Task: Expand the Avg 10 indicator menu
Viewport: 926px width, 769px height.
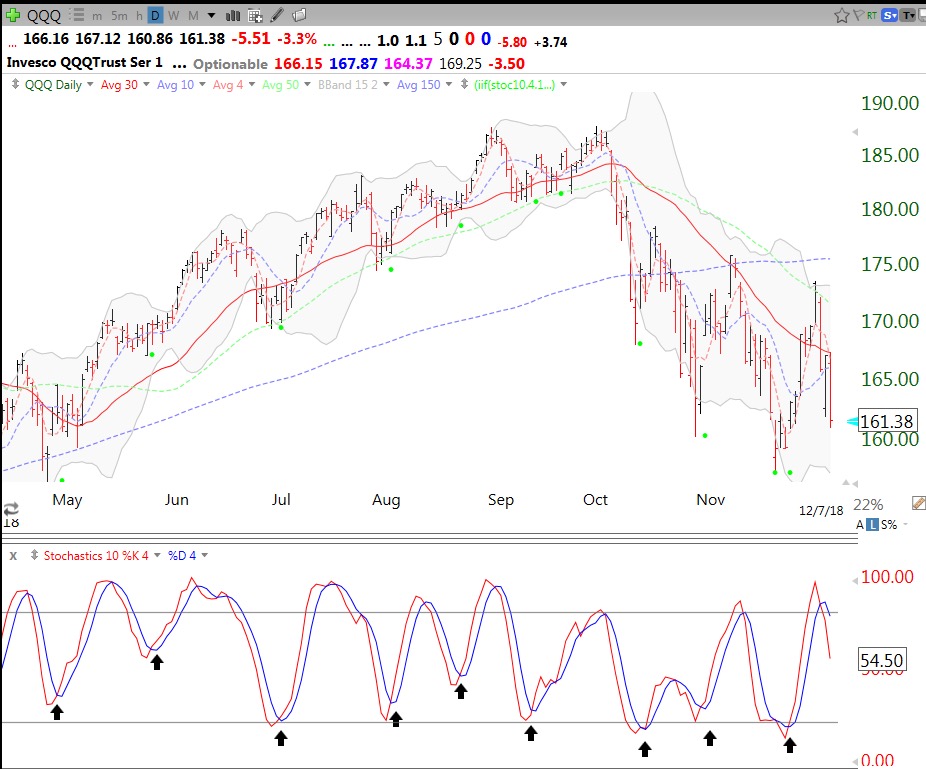Action: click(x=202, y=84)
